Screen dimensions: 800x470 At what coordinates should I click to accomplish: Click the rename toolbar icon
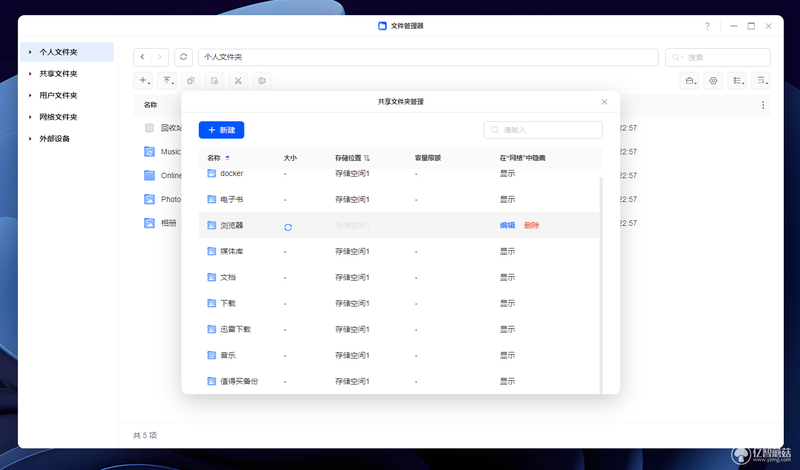click(x=262, y=81)
